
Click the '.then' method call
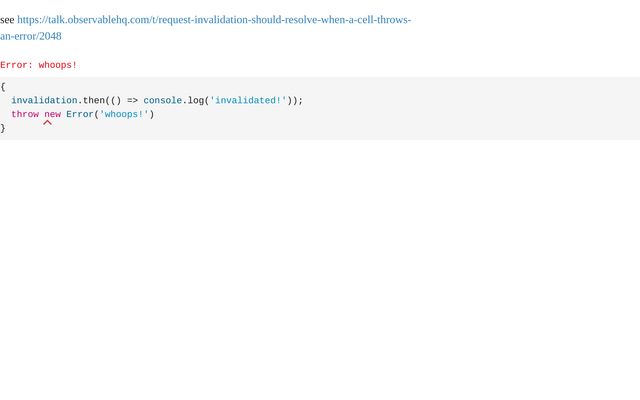[x=91, y=100]
